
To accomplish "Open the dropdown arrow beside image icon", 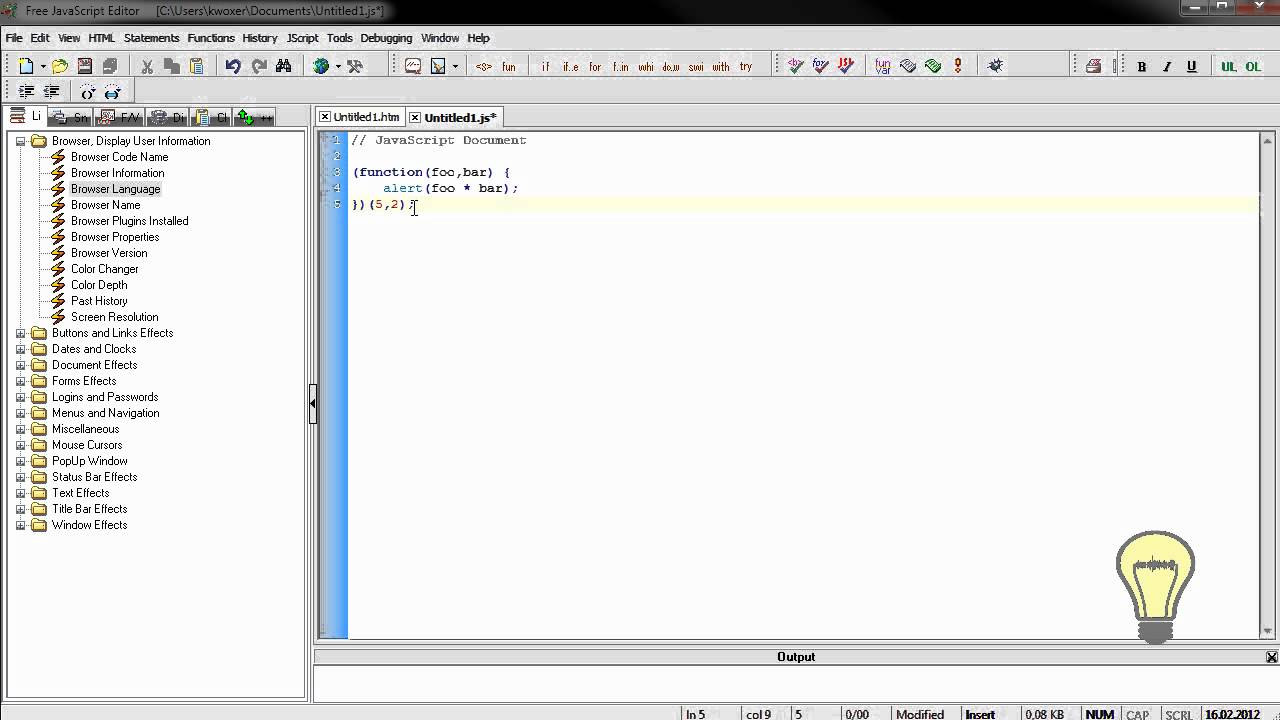I will point(455,67).
